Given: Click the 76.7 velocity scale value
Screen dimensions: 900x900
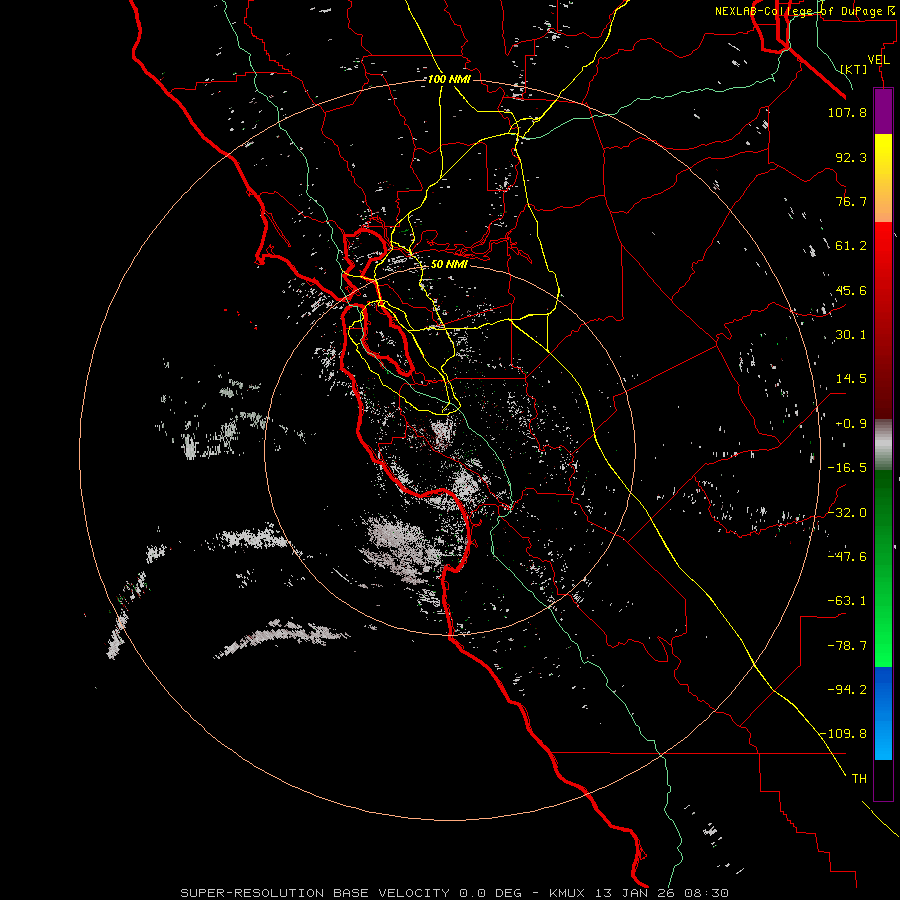Looking at the screenshot, I should point(851,201).
